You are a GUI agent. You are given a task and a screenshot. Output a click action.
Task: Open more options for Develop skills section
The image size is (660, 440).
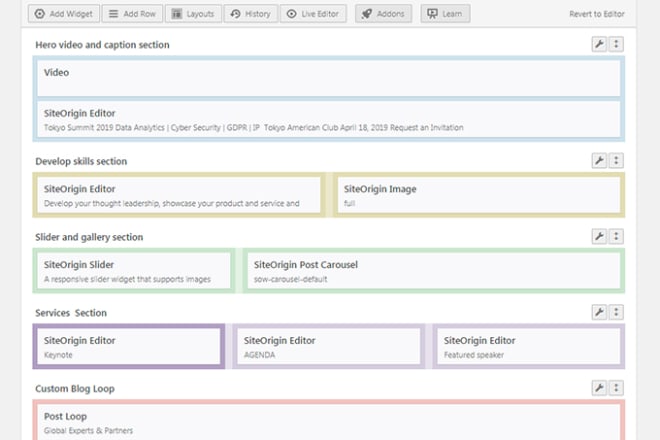coord(616,161)
